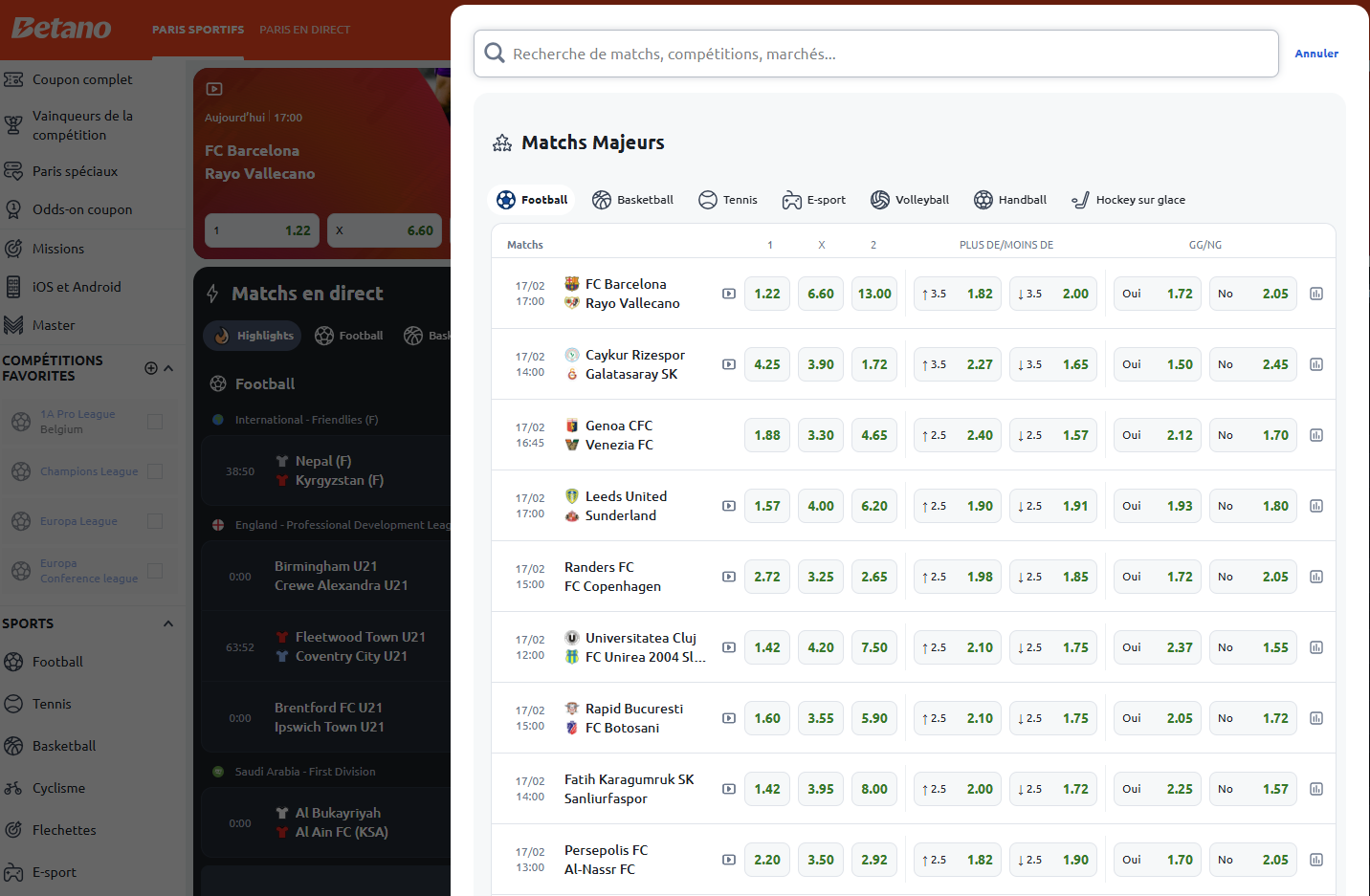Viewport: 1370px width, 896px height.
Task: Select the Basketball tab in Matchs Majeurs
Action: tap(632, 200)
